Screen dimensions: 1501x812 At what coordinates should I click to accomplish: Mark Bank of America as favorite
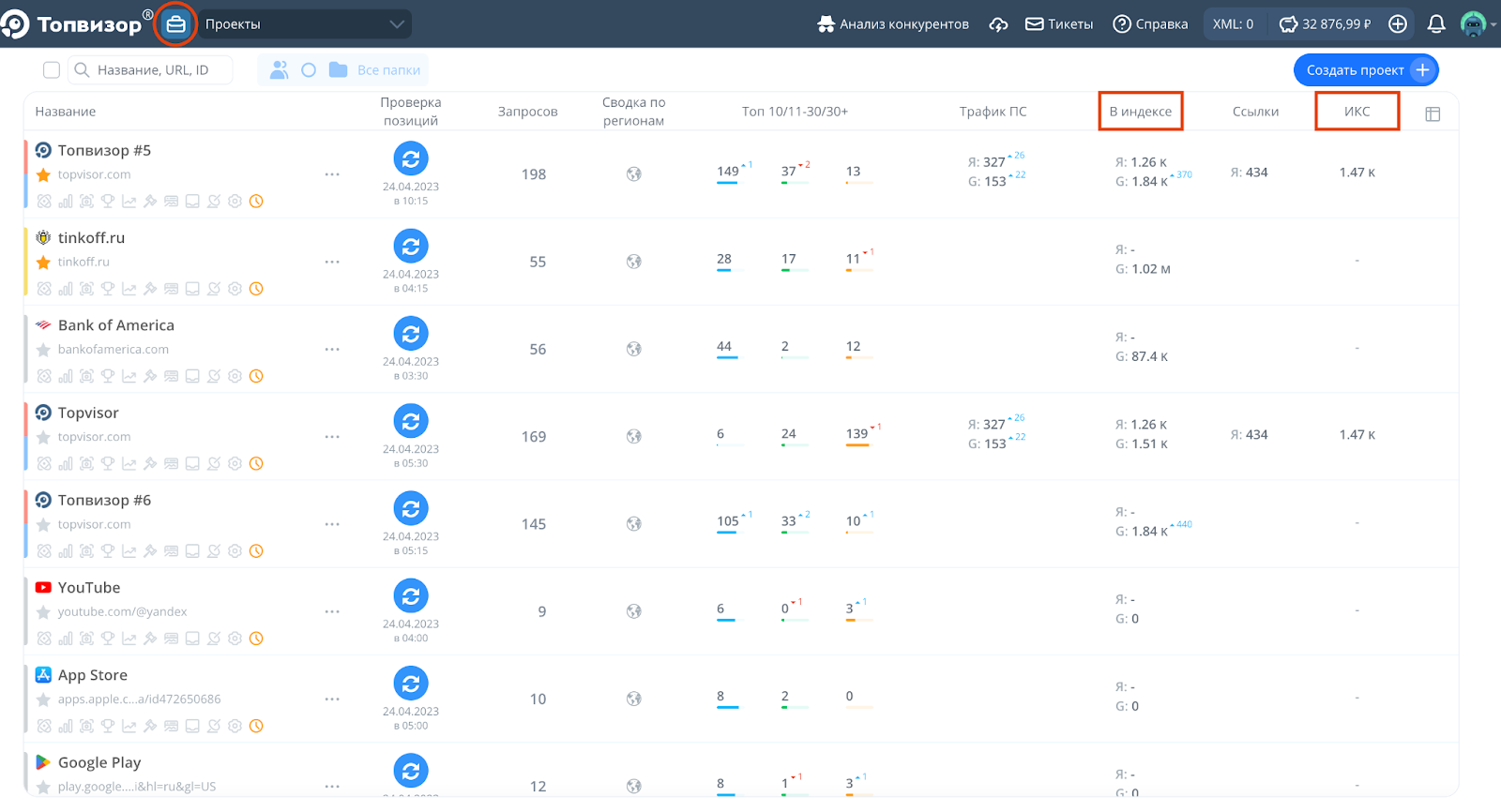pos(43,350)
